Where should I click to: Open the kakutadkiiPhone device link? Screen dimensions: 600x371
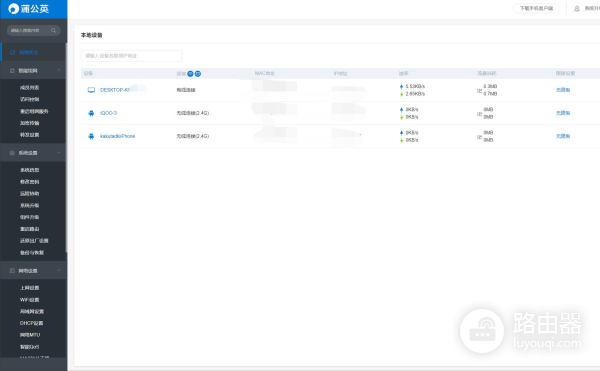tap(117, 136)
